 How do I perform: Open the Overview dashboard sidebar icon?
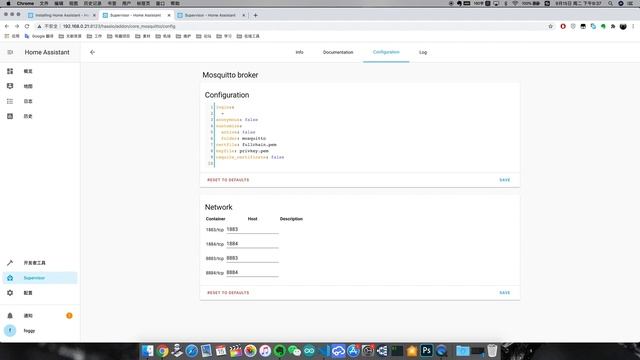[x=10, y=71]
